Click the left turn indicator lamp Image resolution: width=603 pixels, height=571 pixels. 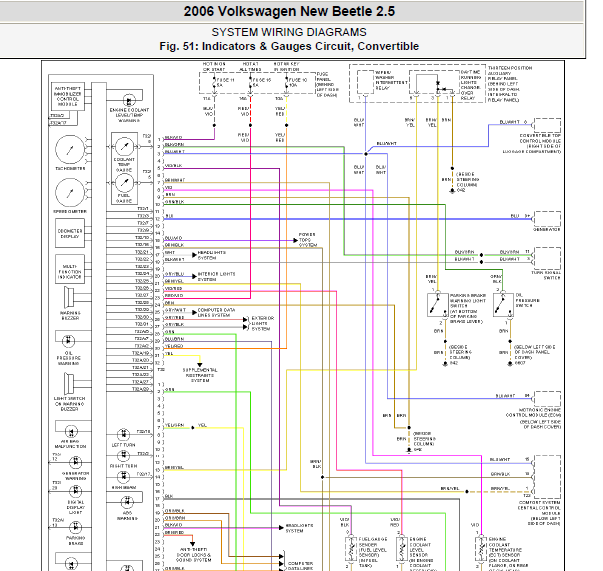(x=123, y=434)
